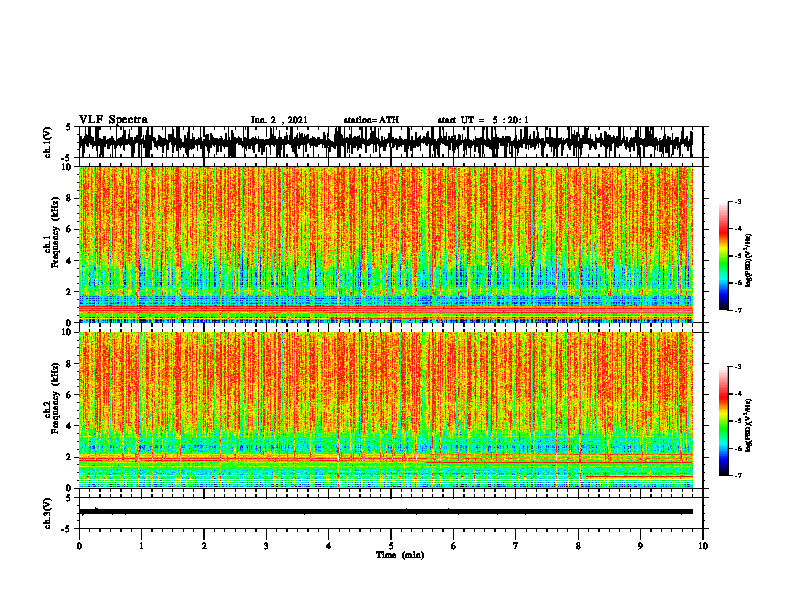The image size is (792, 612).
Task: Click inside the ch.1 frequency spectrogram
Action: coord(386,244)
